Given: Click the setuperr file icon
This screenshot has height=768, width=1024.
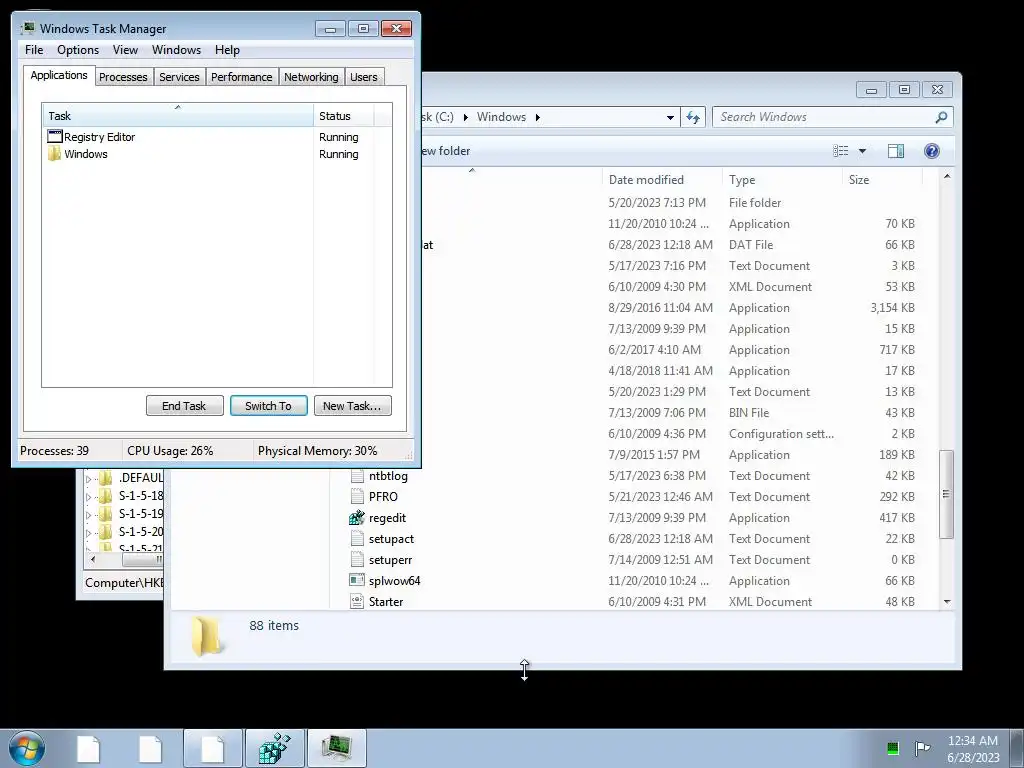Looking at the screenshot, I should [357, 560].
